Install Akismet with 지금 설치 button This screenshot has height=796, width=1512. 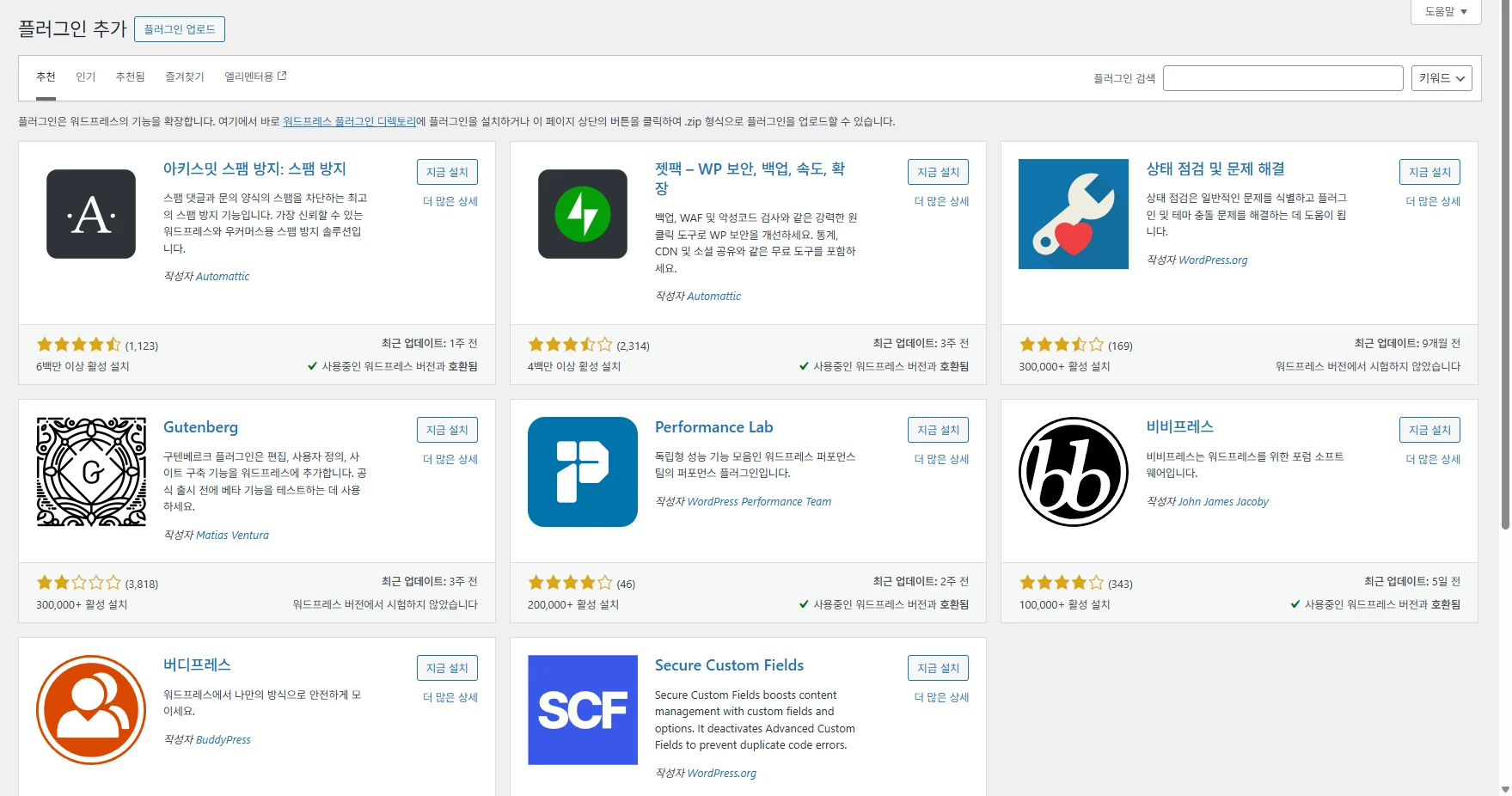[x=447, y=172]
